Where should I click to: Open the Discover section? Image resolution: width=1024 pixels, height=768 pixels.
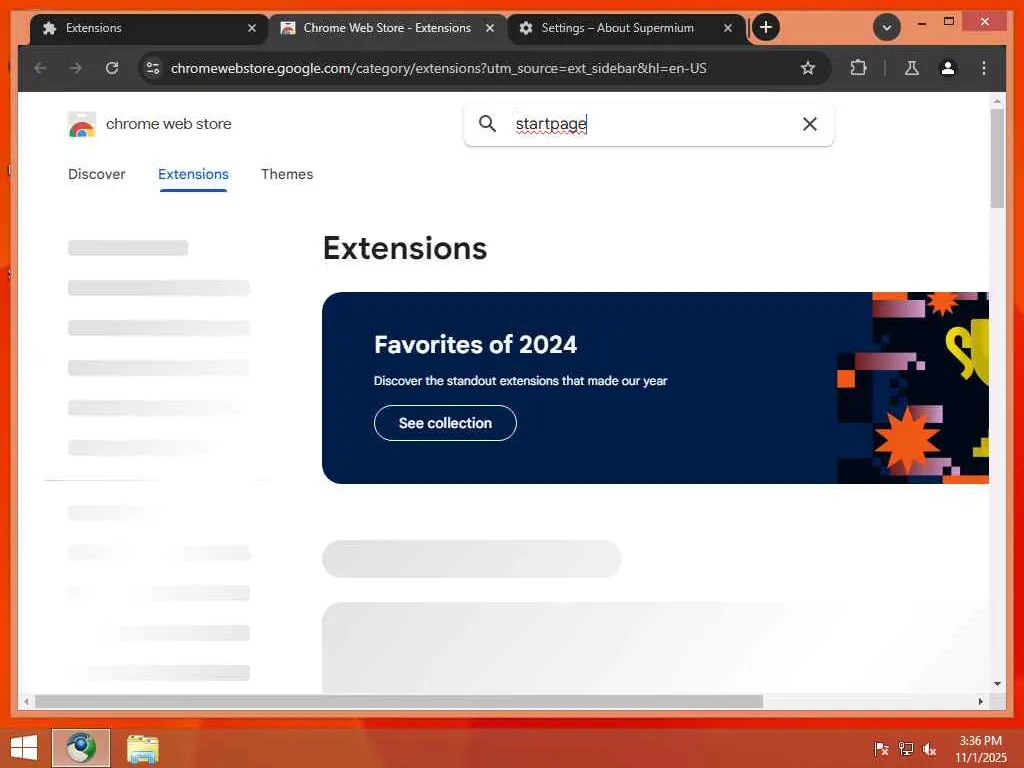pyautogui.click(x=97, y=174)
